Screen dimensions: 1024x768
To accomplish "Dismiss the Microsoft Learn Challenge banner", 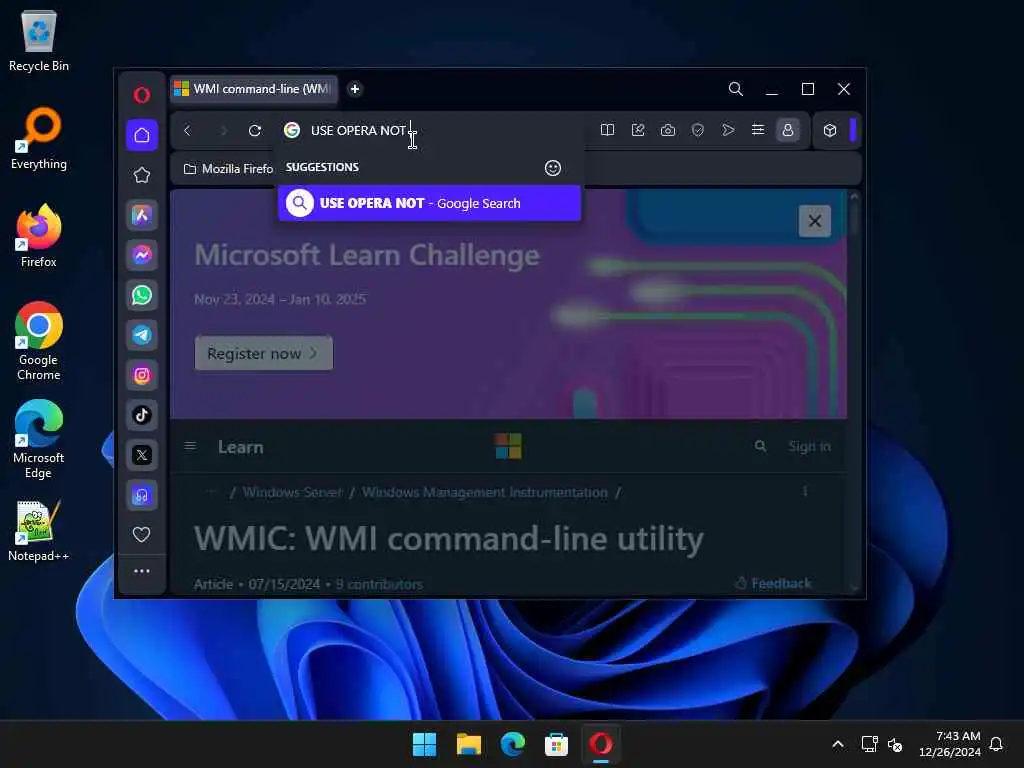I will [x=814, y=221].
